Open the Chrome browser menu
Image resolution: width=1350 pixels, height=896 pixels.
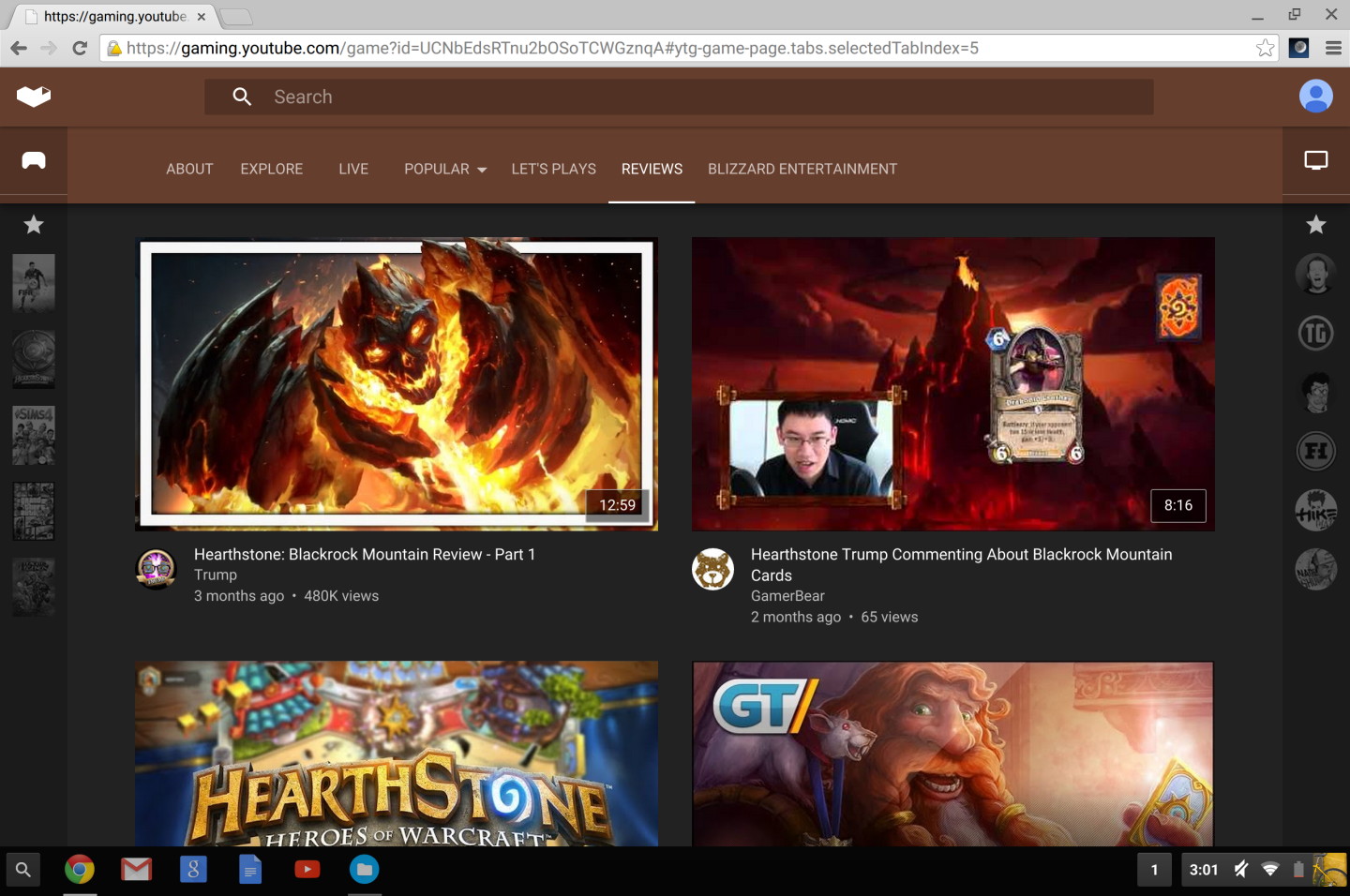point(1332,48)
